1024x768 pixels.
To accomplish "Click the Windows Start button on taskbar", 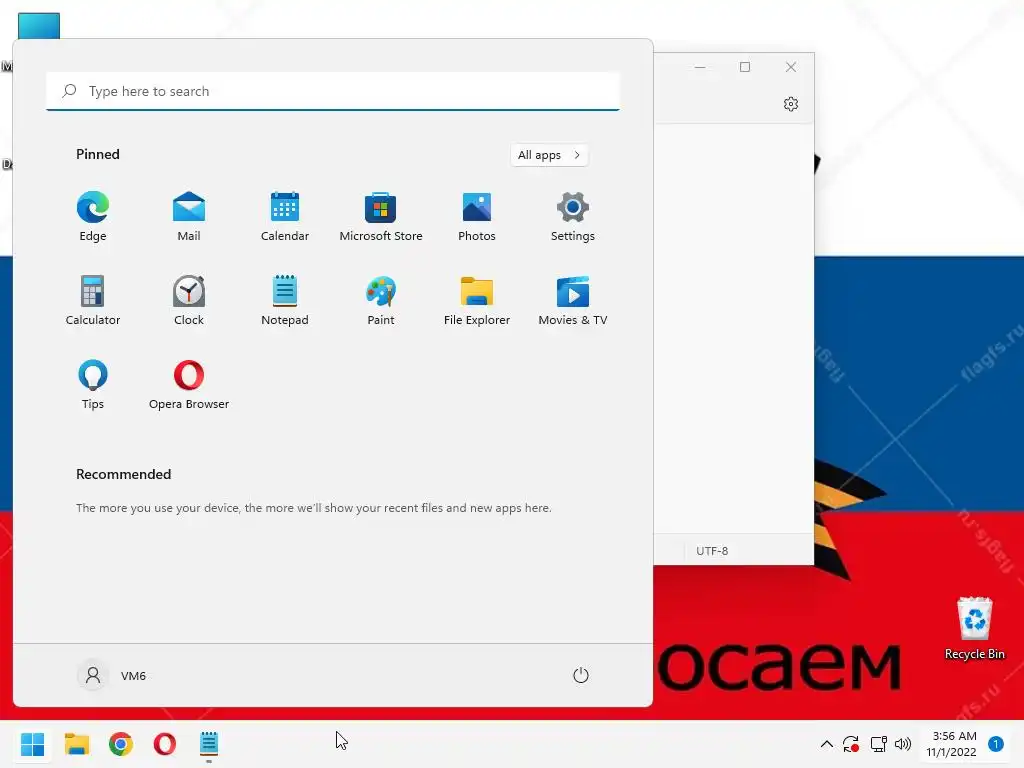I will point(33,744).
